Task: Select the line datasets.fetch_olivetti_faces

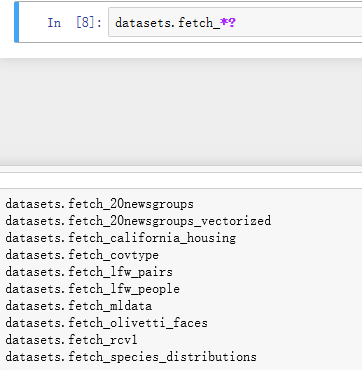Action: tap(106, 323)
